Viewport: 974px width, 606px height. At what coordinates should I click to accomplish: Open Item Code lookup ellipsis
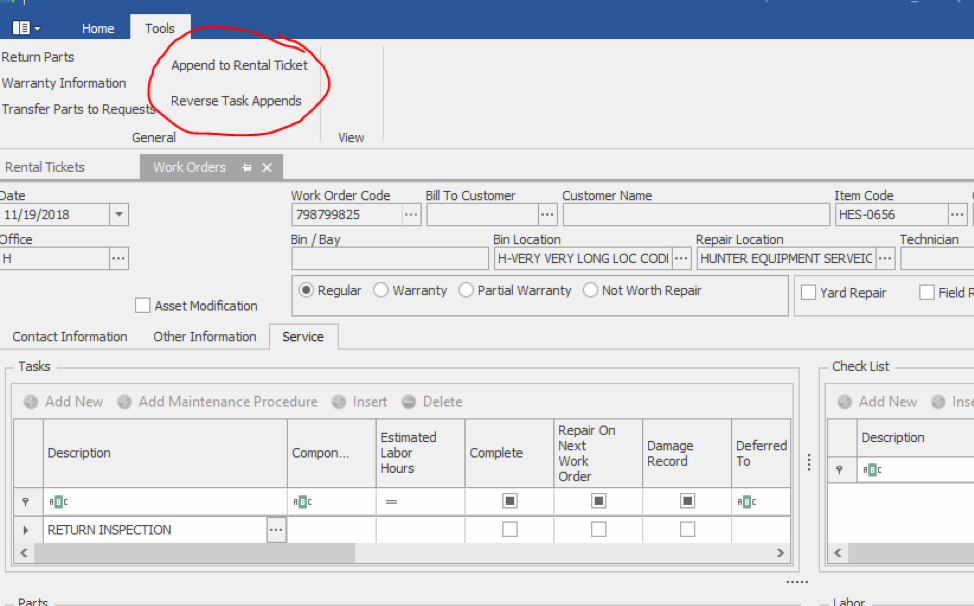957,215
